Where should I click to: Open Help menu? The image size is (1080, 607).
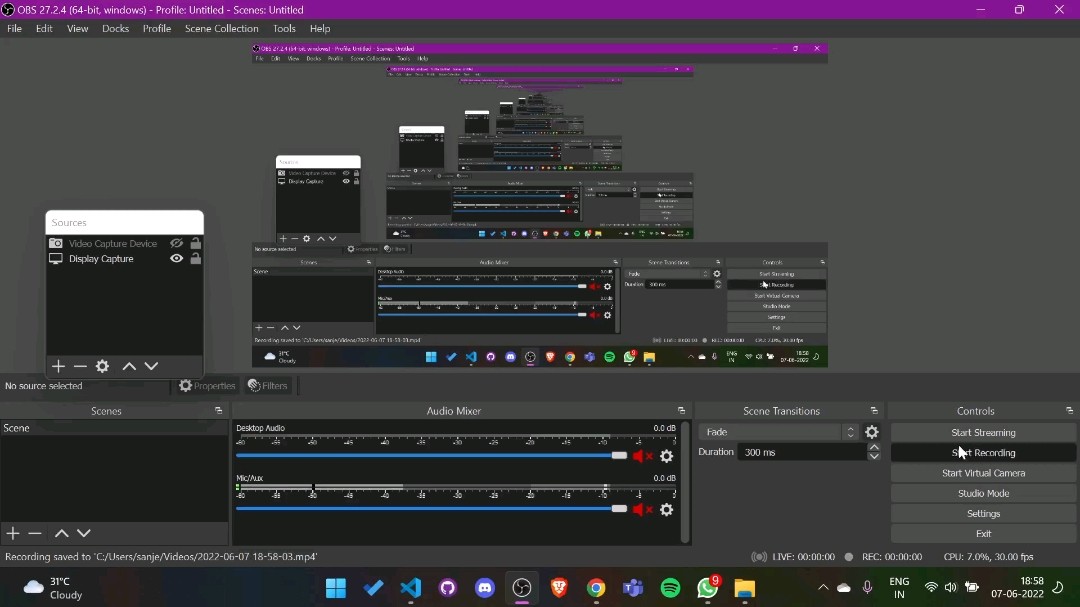point(320,28)
